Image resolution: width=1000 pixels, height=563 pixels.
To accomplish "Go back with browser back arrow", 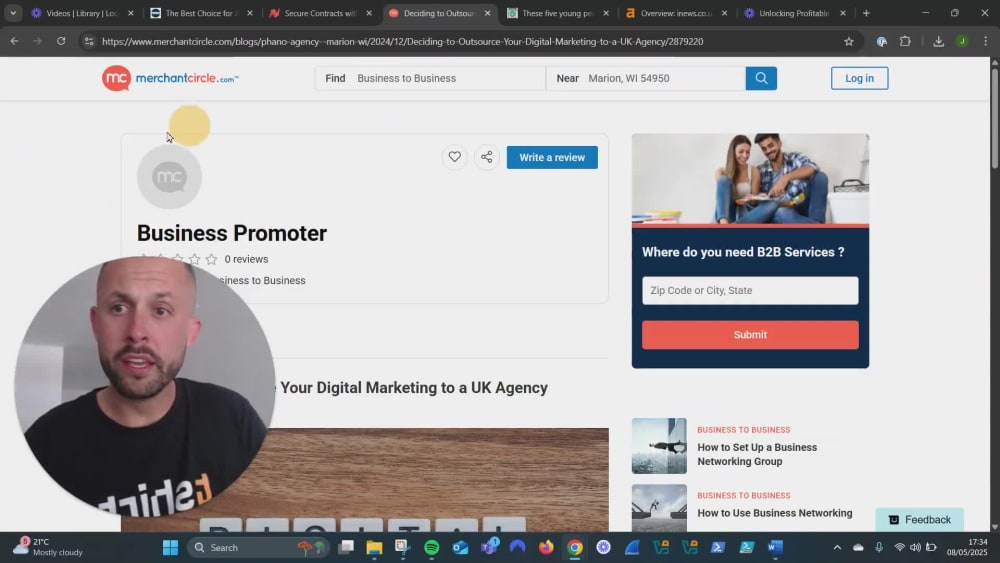I will click(x=14, y=41).
